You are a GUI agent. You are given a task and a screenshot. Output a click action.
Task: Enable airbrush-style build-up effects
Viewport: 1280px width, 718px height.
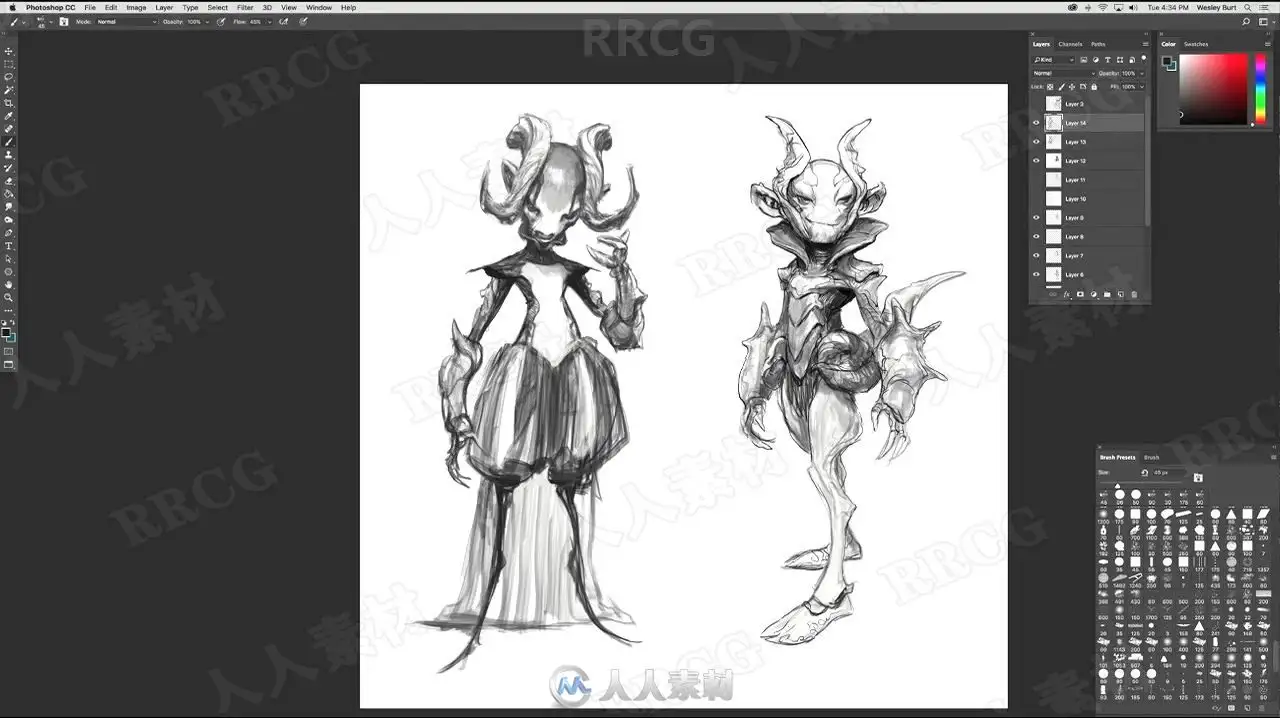[x=283, y=21]
